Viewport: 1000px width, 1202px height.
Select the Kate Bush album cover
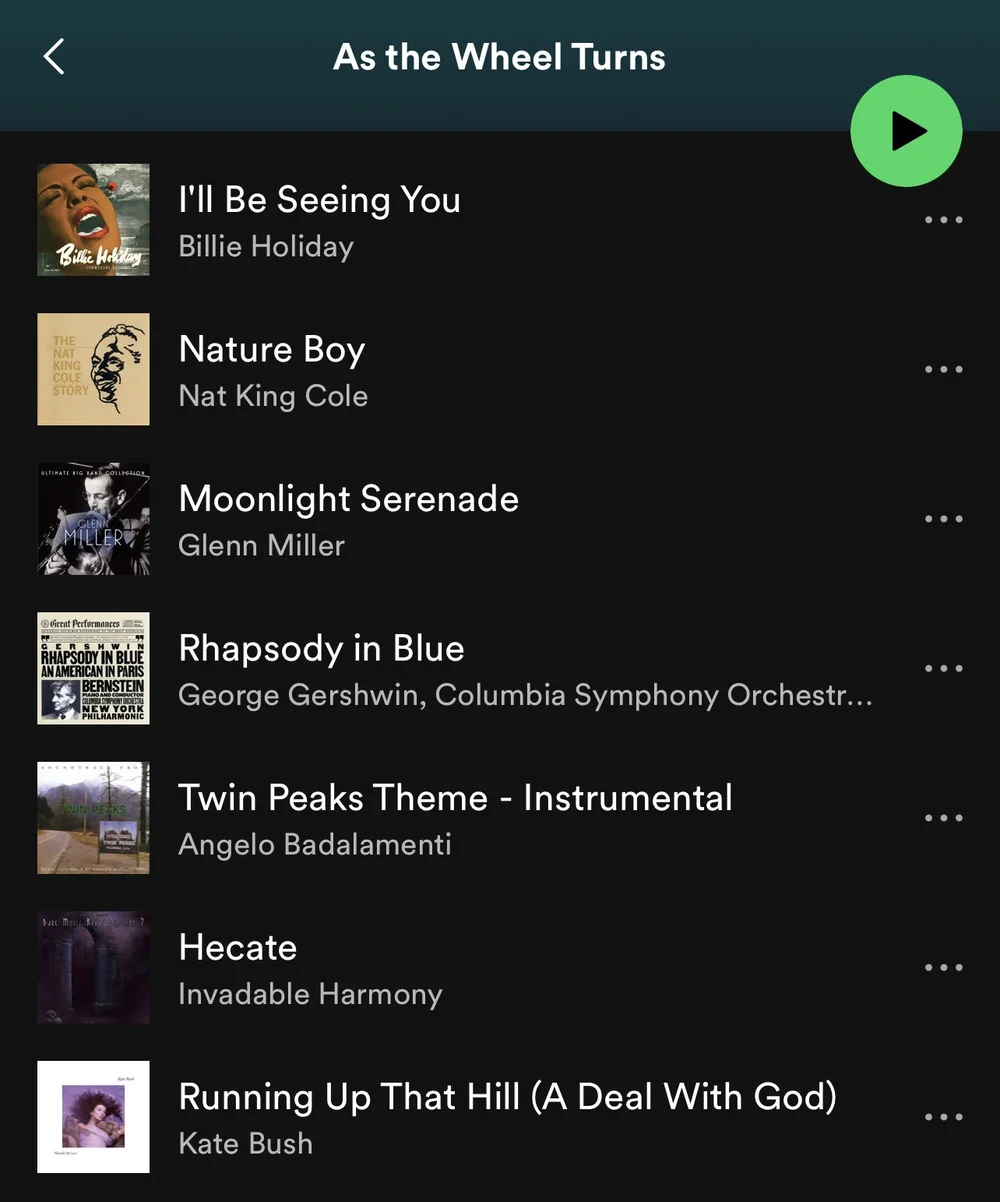coord(93,1117)
